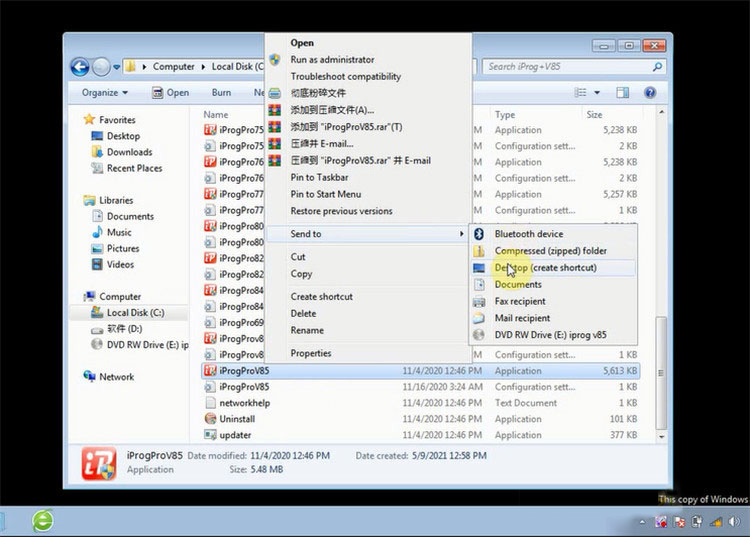Select Libraries in navigation pane
The height and width of the screenshot is (537, 750).
109,200
